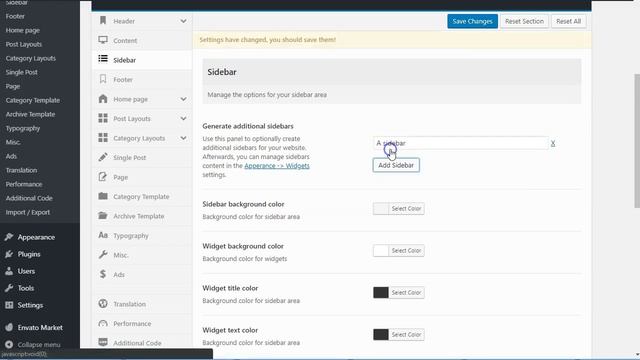Click the Sidebar list icon
The width and height of the screenshot is (640, 360).
coord(103,59)
